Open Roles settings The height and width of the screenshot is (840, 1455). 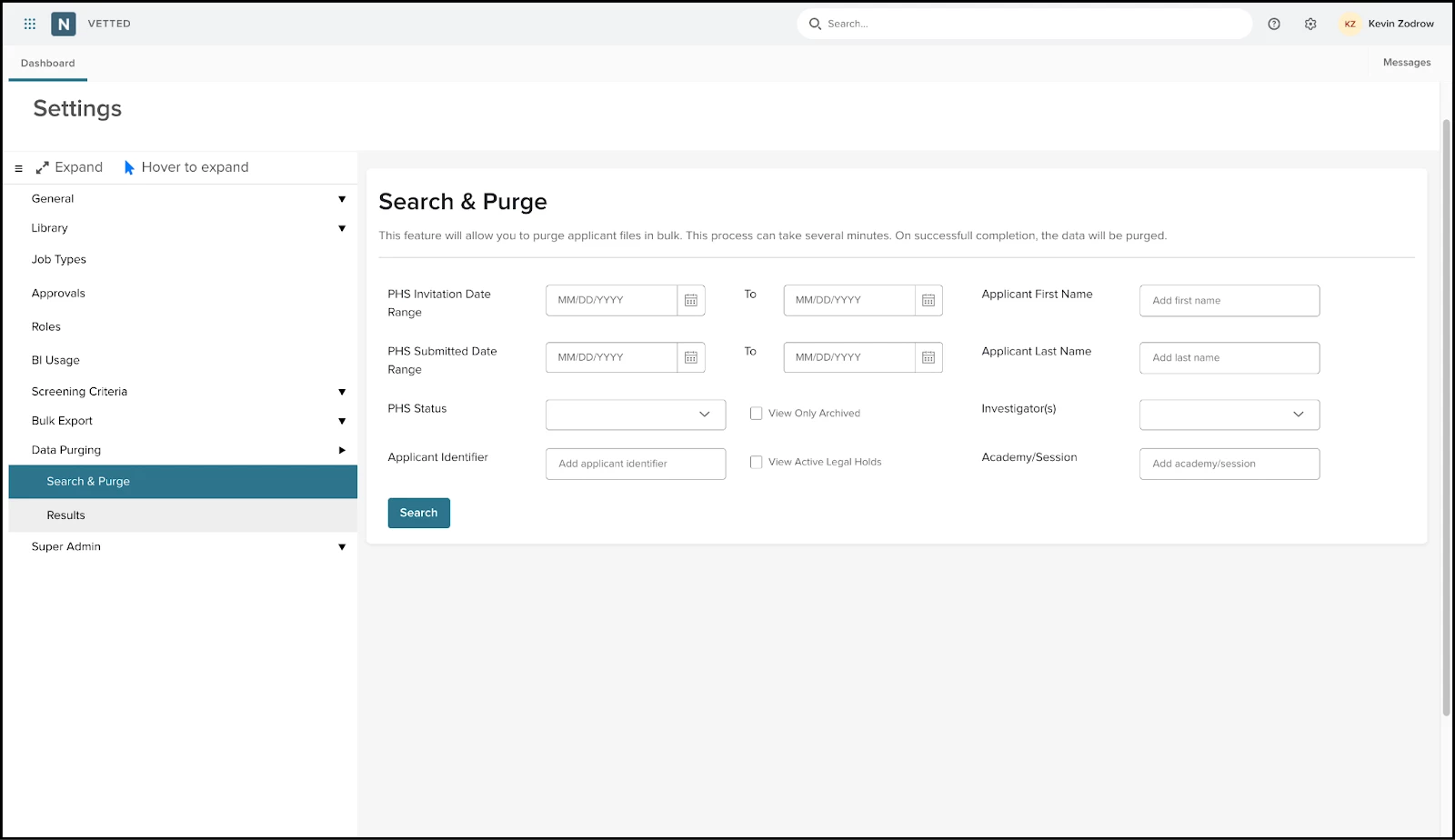pos(46,326)
